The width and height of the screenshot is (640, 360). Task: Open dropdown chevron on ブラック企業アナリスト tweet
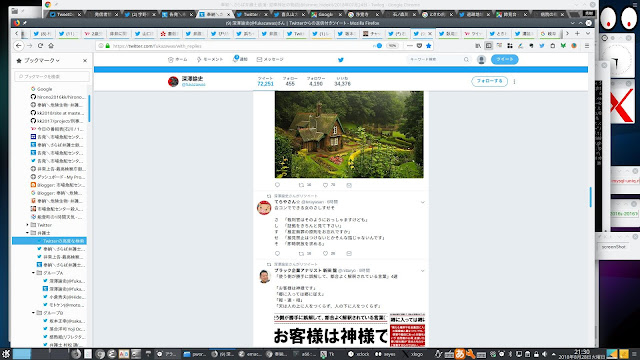[422, 271]
